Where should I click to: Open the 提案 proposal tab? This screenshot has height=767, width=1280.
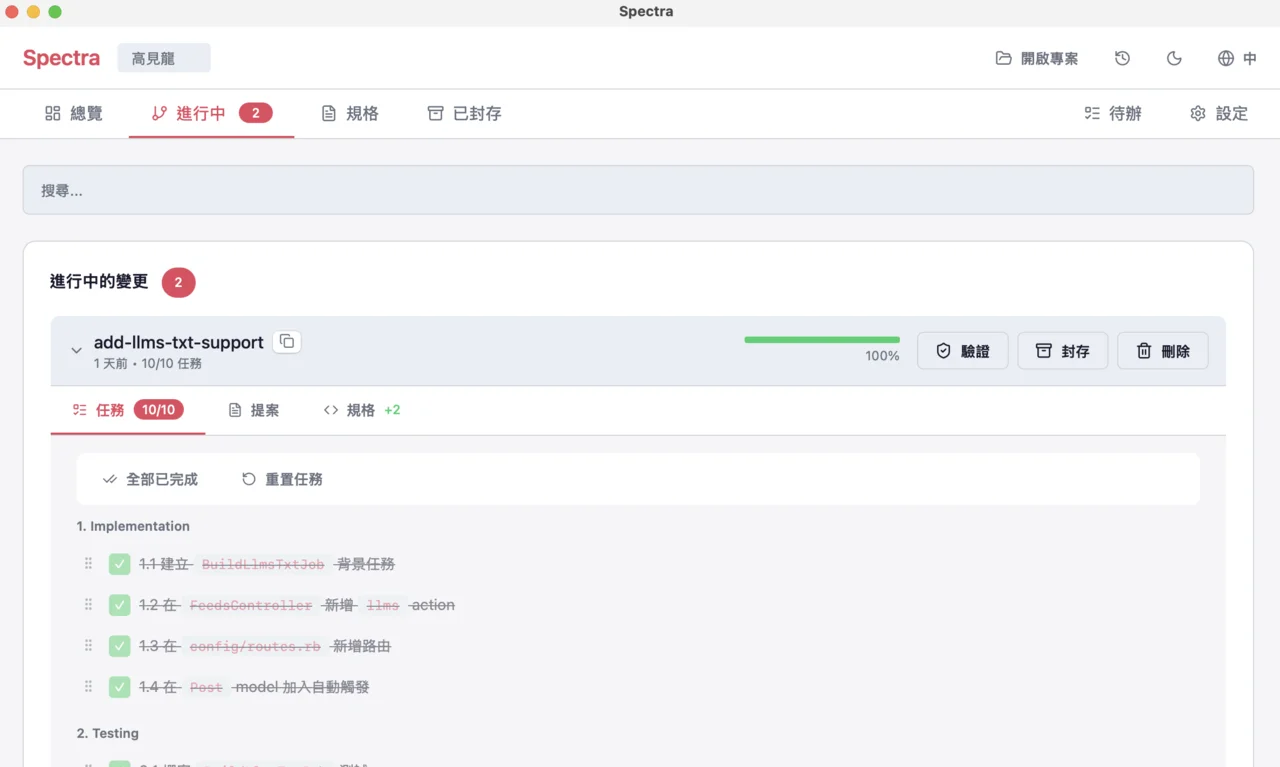(x=254, y=410)
